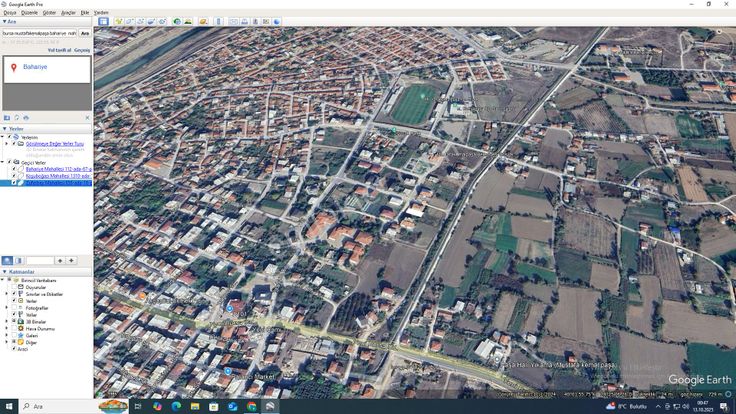Viewport: 736px width, 414px height.
Task: Uncheck the 3B Binalar layer
Action: pos(13,320)
